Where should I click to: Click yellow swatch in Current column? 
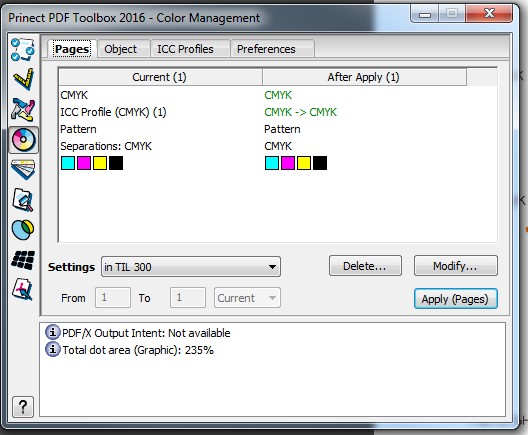100,163
